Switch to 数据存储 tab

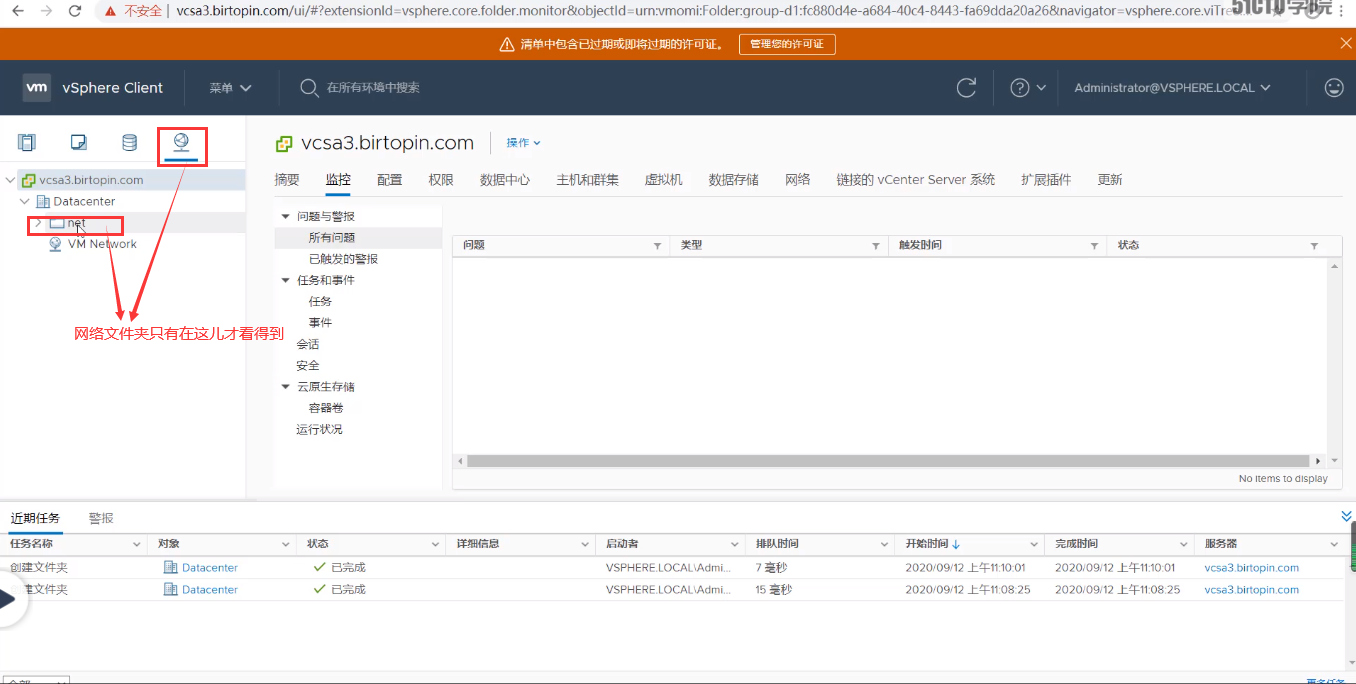[x=734, y=180]
